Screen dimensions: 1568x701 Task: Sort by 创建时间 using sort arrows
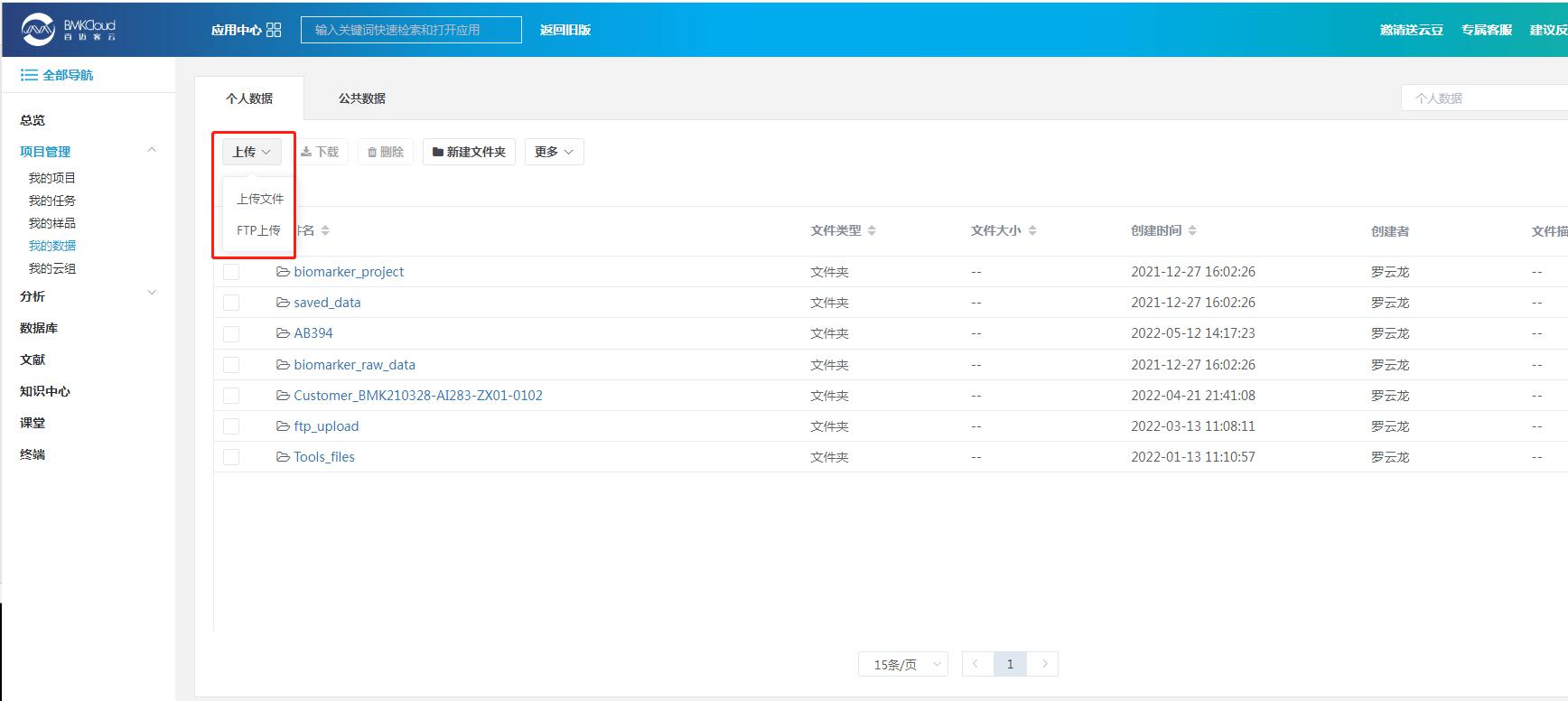pyautogui.click(x=1192, y=231)
